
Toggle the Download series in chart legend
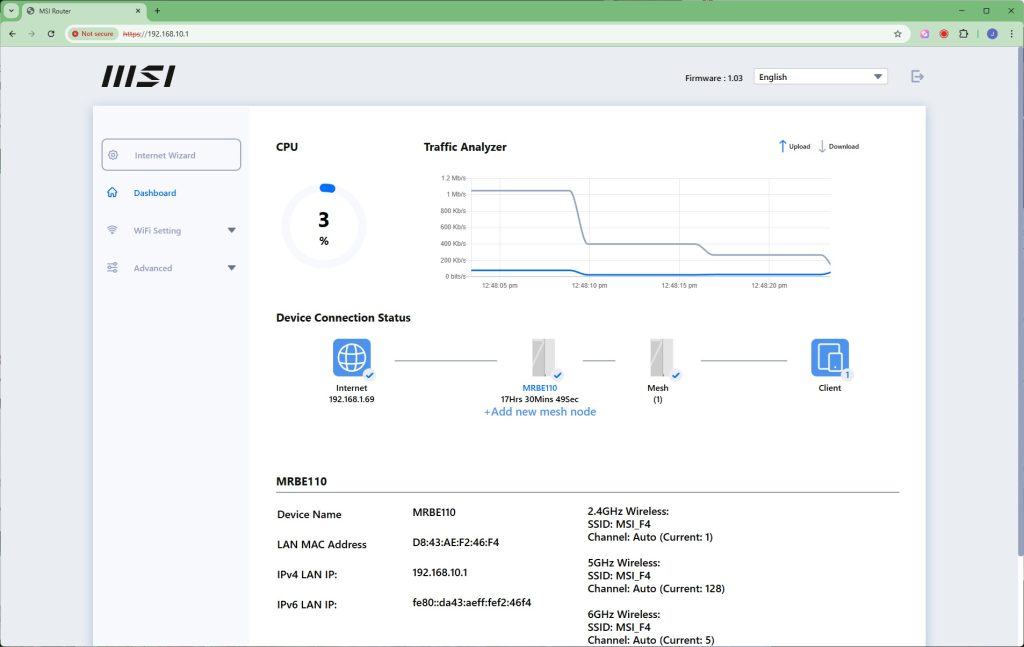838,146
